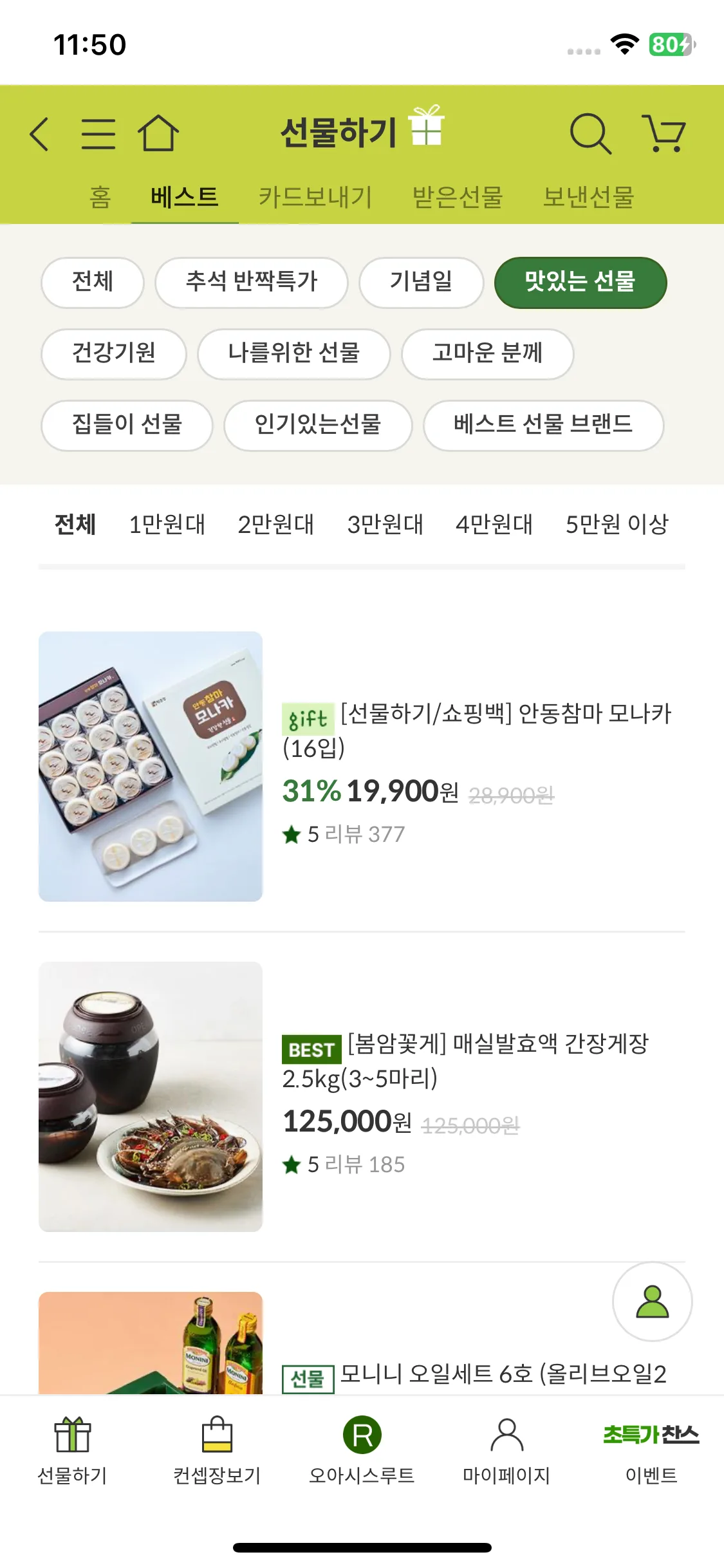The width and height of the screenshot is (724, 1568).
Task: Filter by 2만원대 price range
Action: click(x=276, y=525)
